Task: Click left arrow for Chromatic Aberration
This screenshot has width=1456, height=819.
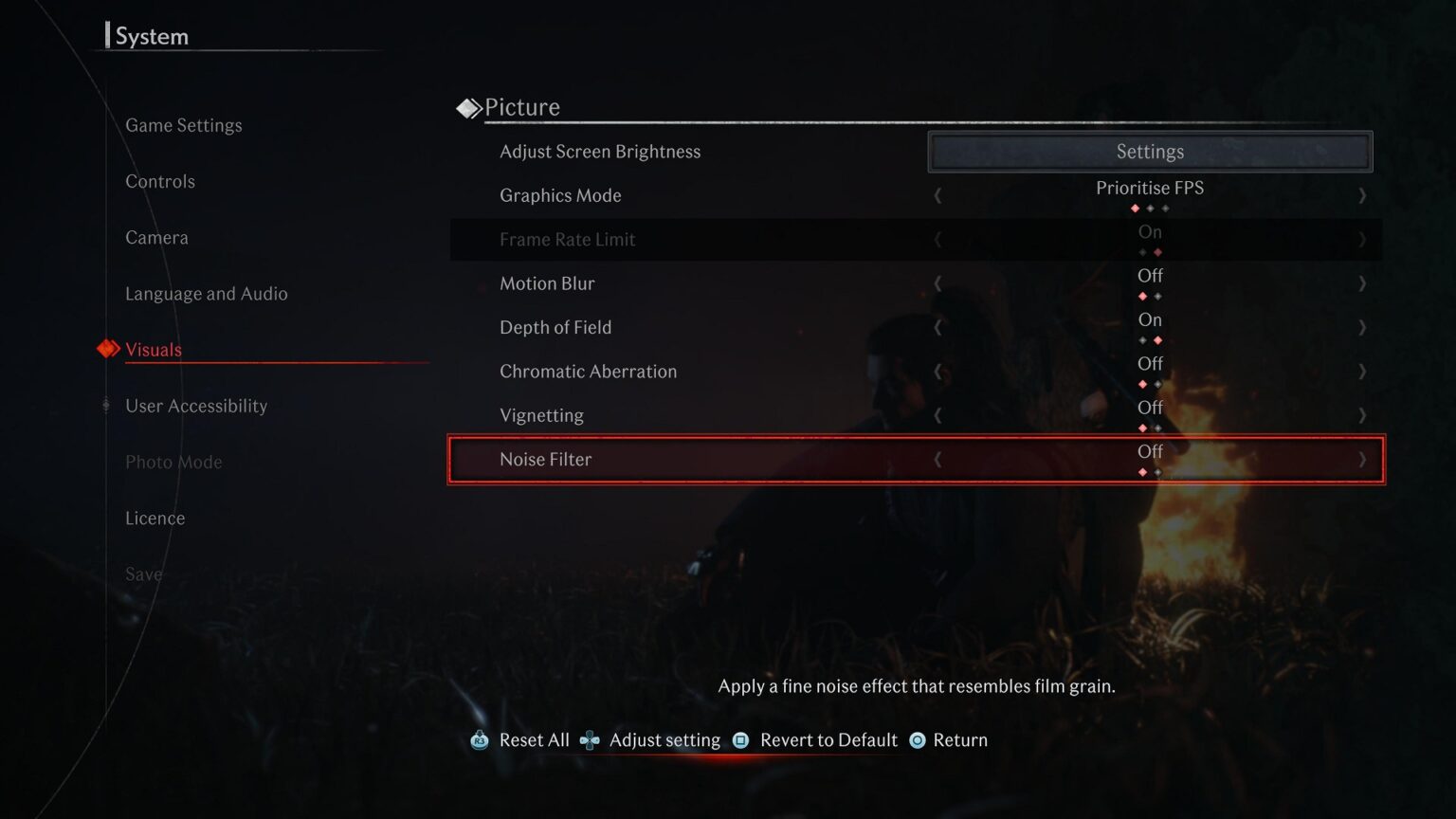Action: tap(937, 372)
